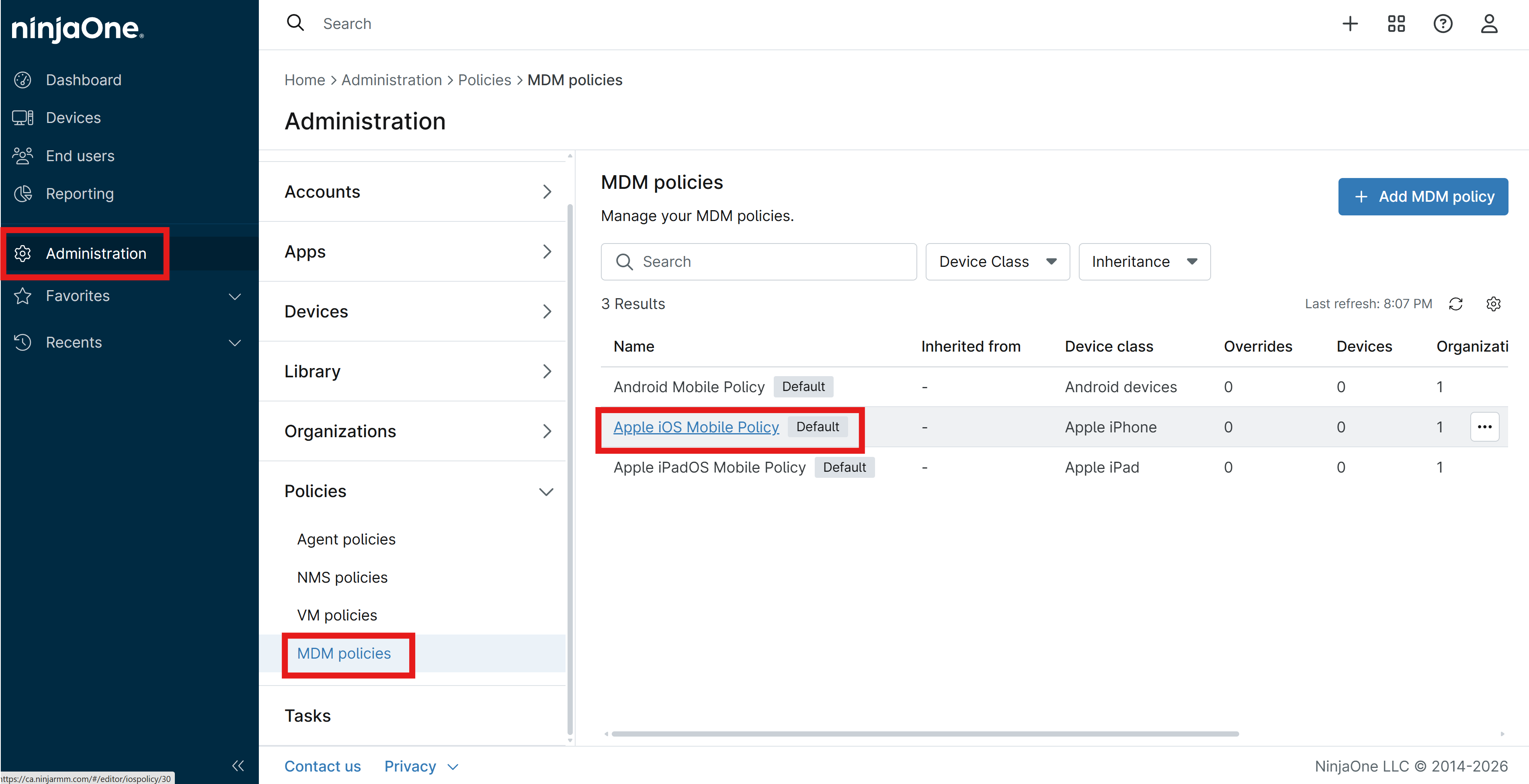Click the global search magnifier icon
The height and width of the screenshot is (784, 1529).
(295, 23)
